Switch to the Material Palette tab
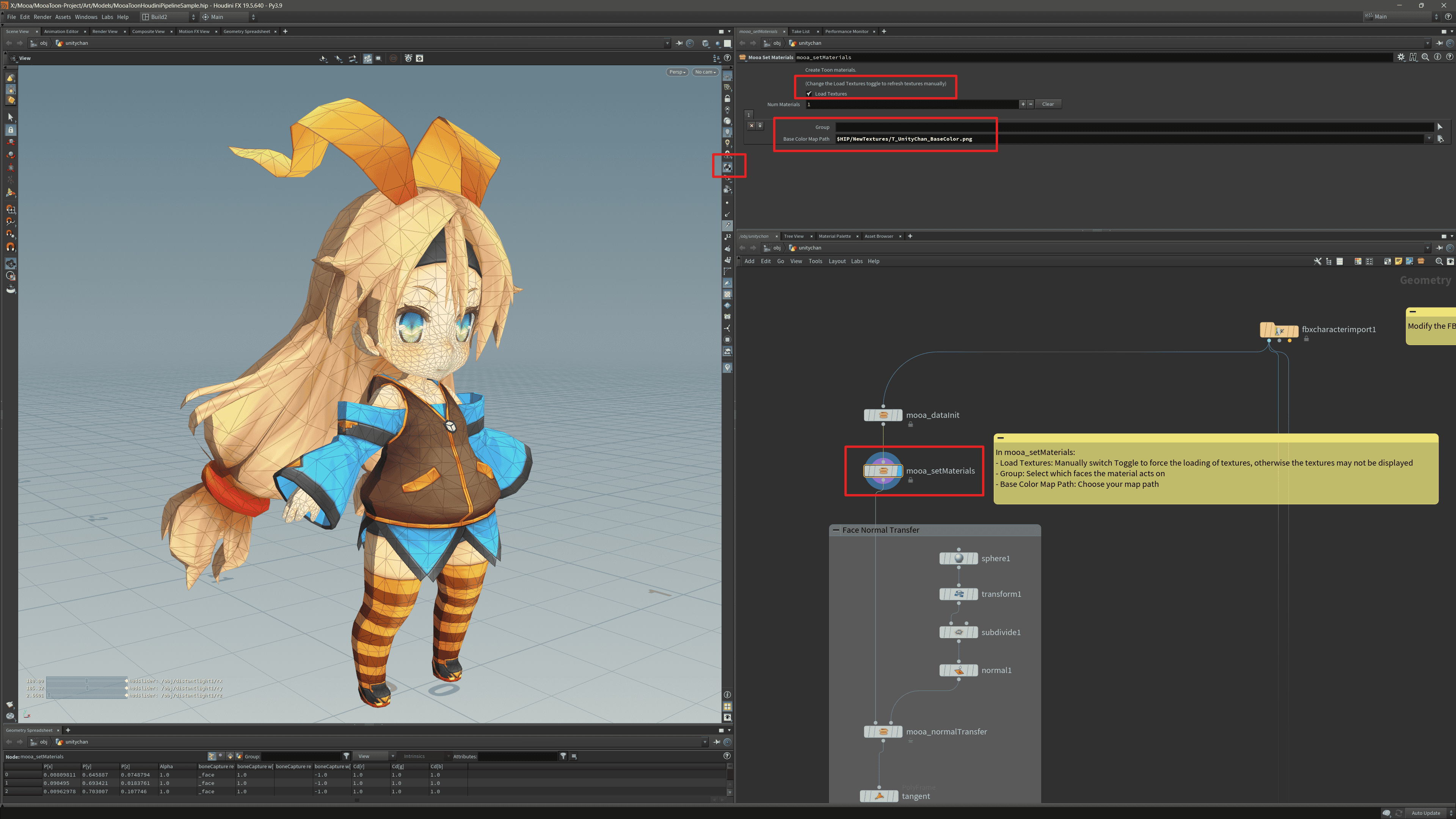 tap(834, 236)
